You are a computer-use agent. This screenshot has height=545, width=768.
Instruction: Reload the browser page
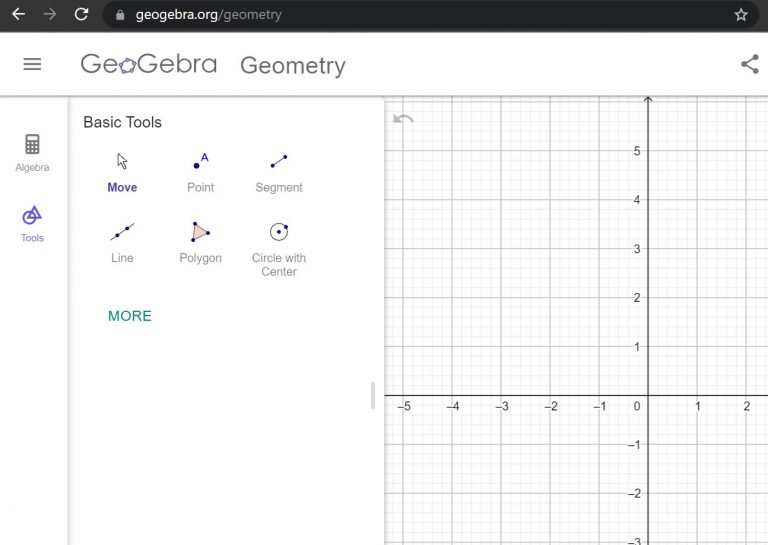tap(81, 14)
